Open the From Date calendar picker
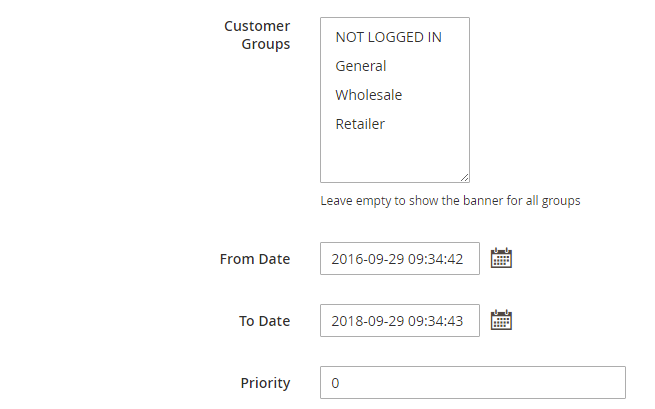This screenshot has width=655, height=409. (501, 259)
